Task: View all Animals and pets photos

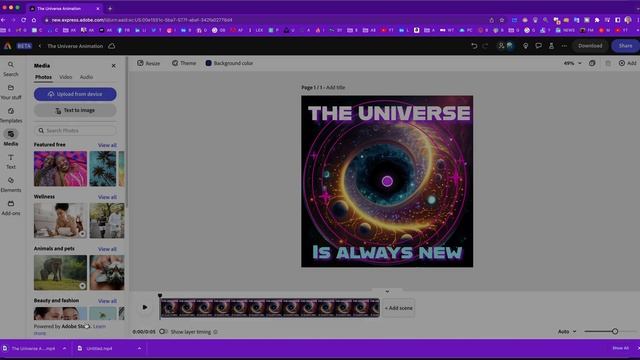Action: (107, 249)
